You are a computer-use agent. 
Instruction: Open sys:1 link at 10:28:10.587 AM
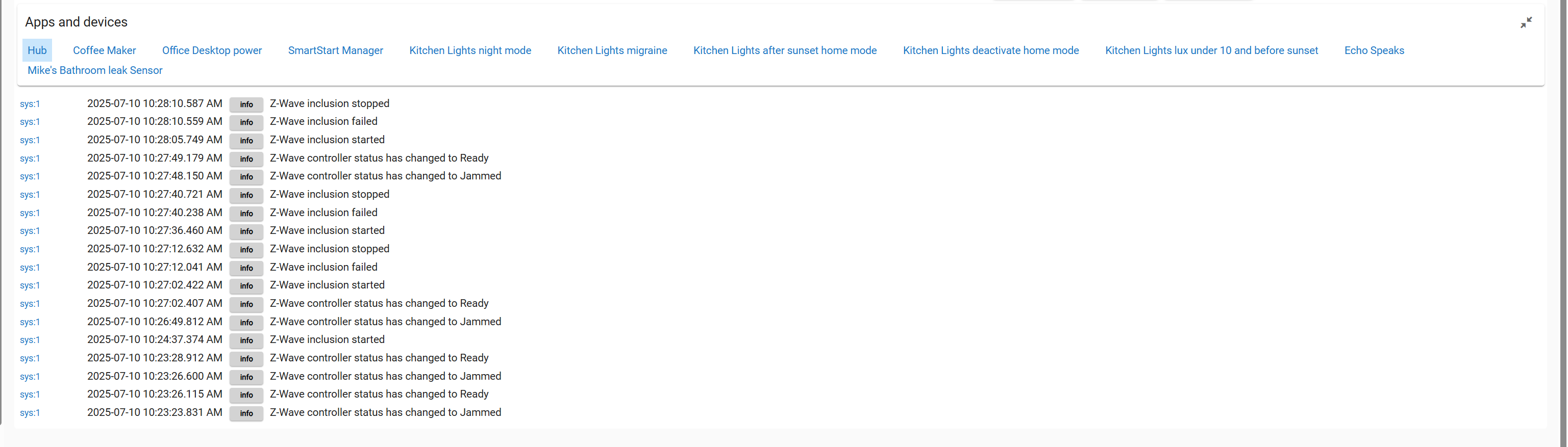click(x=30, y=104)
